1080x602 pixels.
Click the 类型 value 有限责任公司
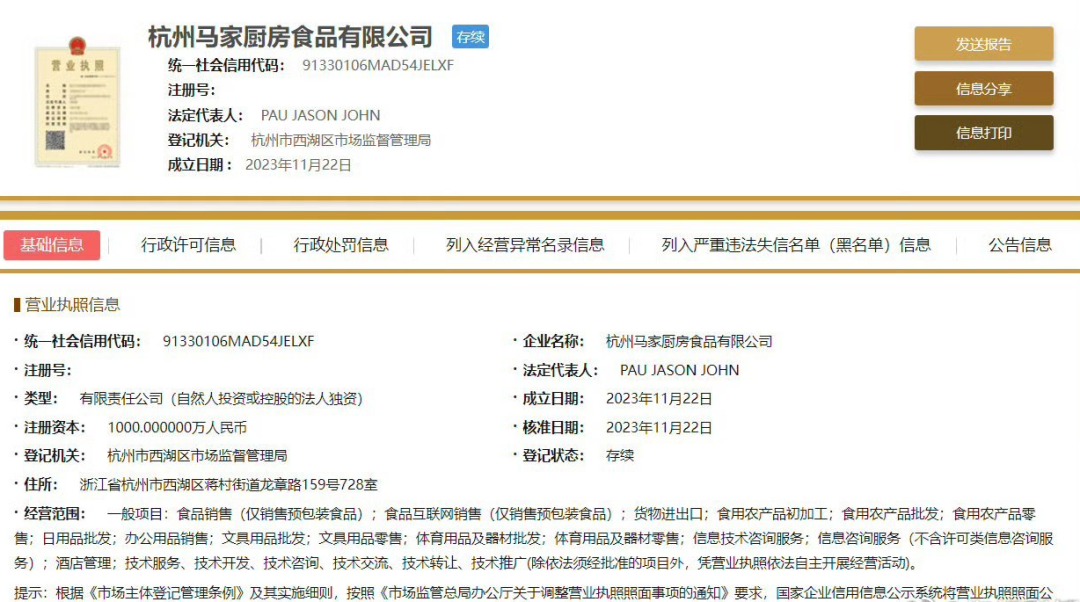221,398
